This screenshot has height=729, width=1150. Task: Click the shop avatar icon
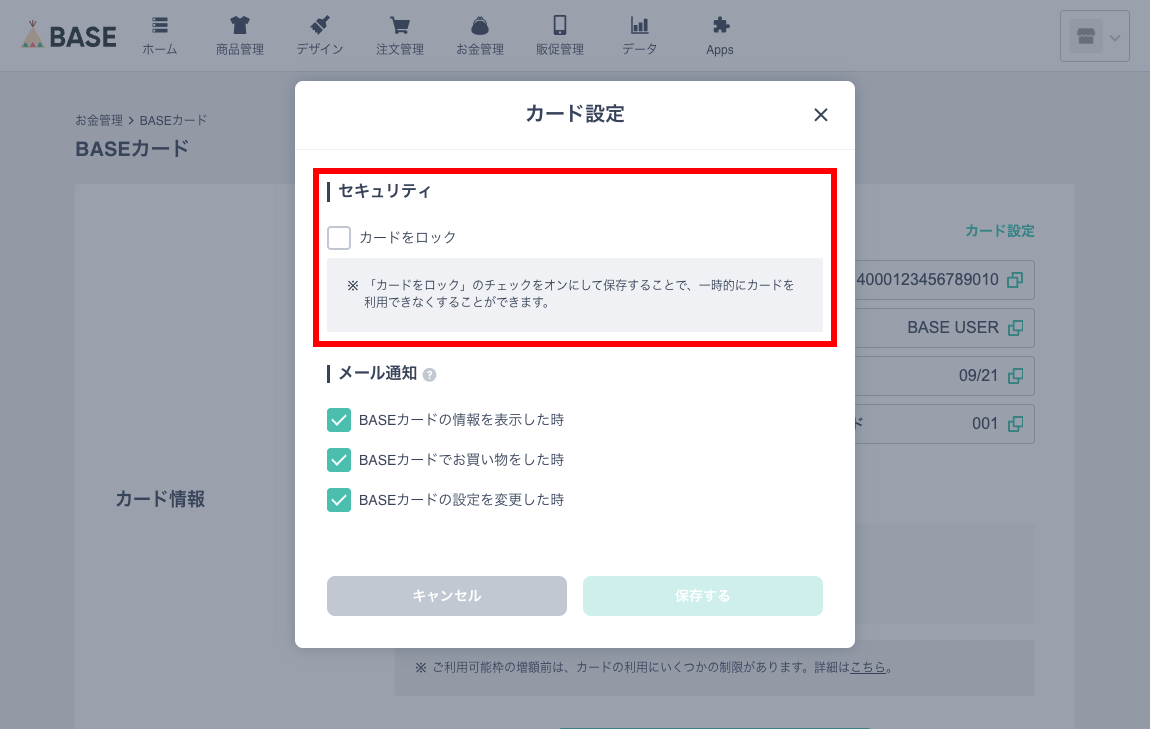coord(1086,37)
